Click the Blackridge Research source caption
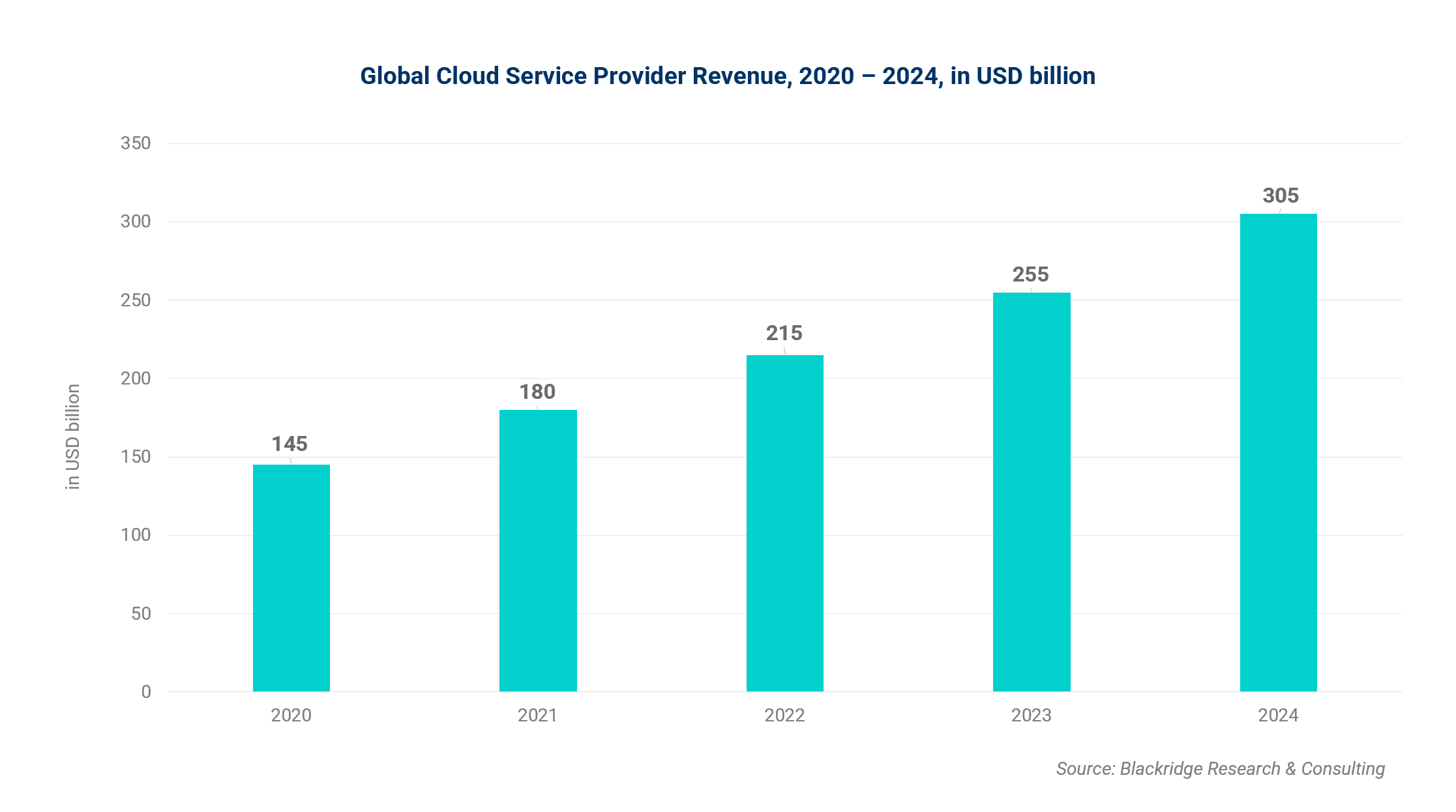Screen dimensions: 1456x812 click(1220, 769)
